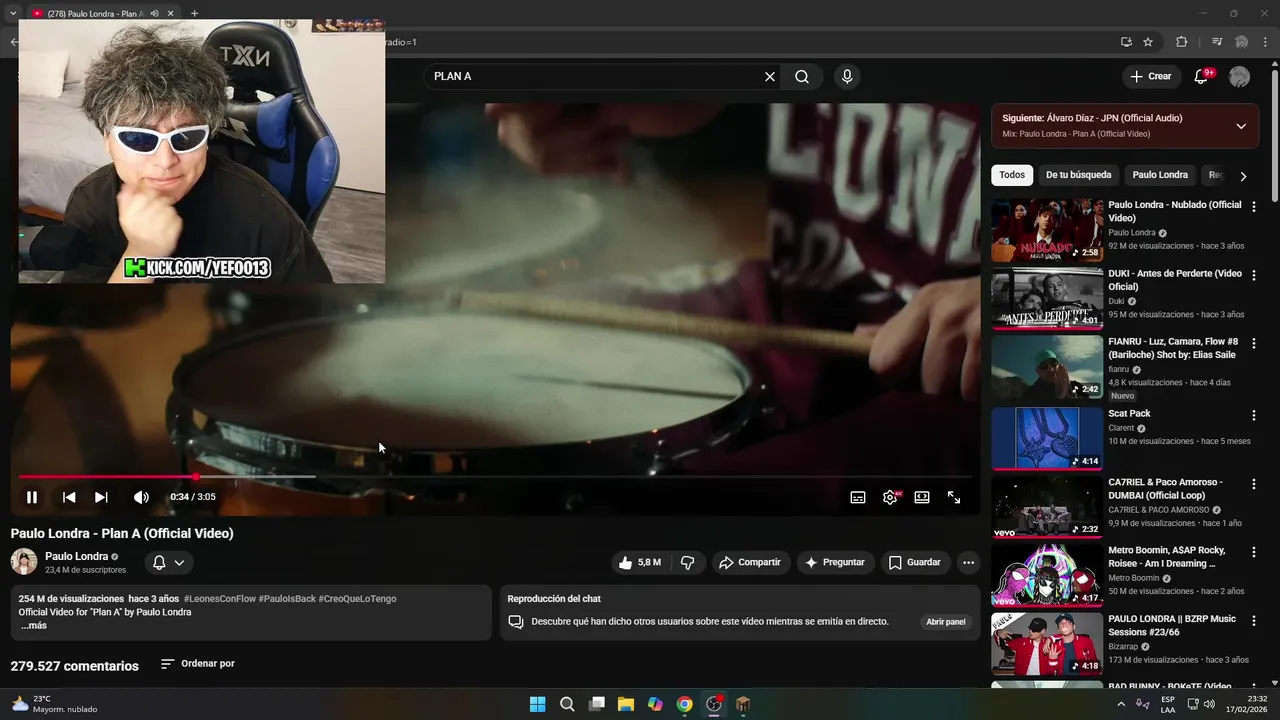
Task: Pause the video with the pause button
Action: tap(32, 497)
